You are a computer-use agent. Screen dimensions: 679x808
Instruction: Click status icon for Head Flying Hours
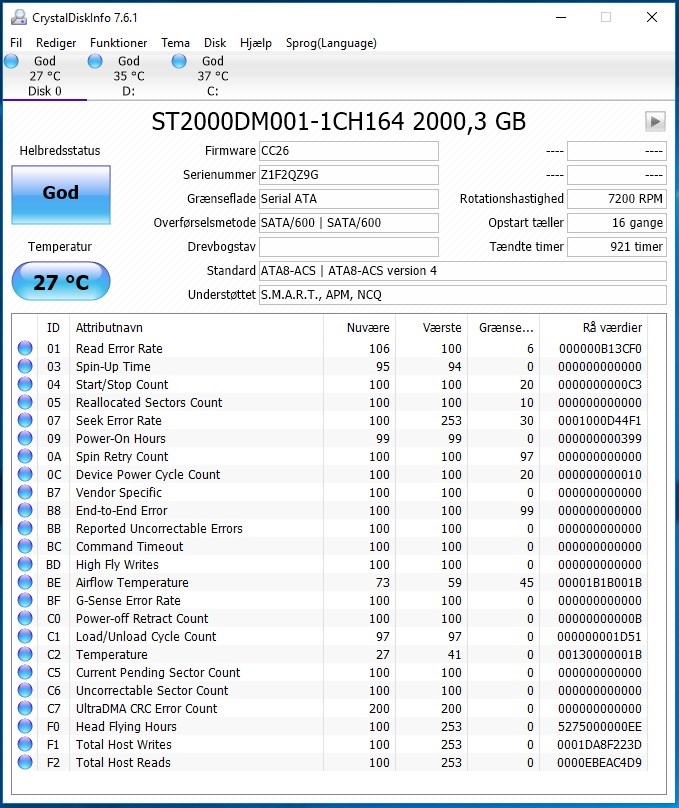25,727
